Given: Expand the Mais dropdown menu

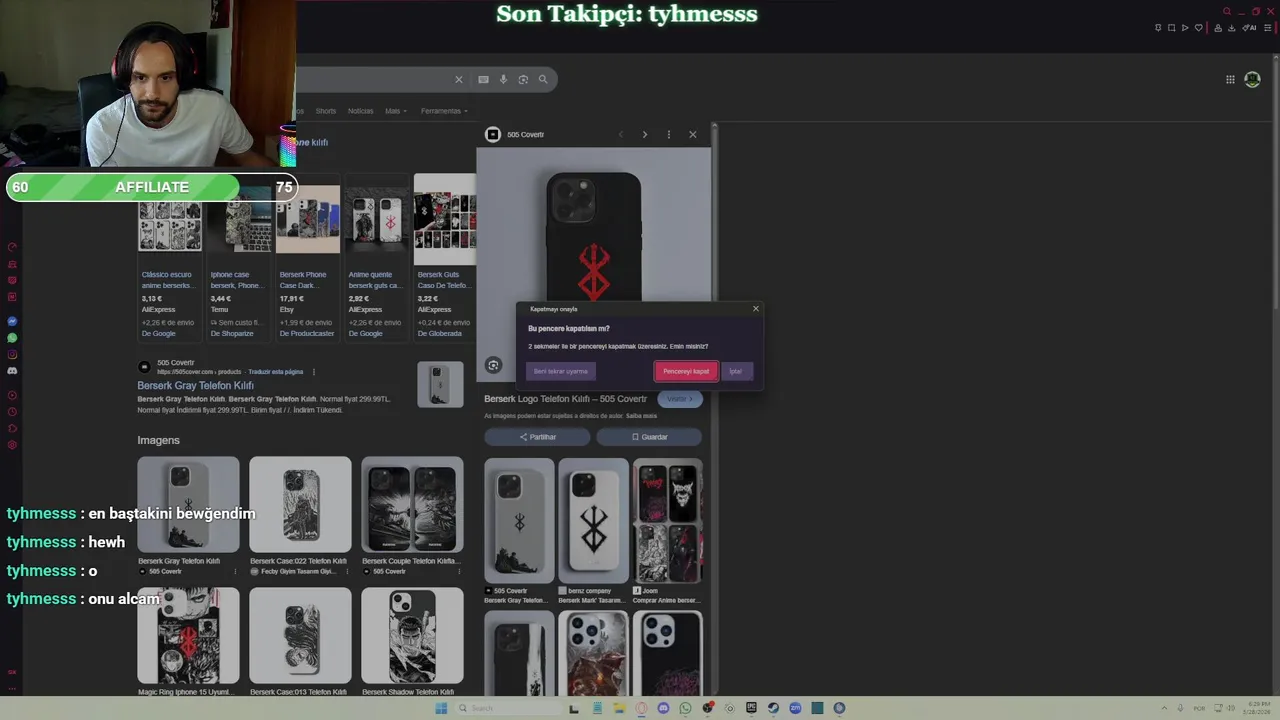Looking at the screenshot, I should point(396,111).
